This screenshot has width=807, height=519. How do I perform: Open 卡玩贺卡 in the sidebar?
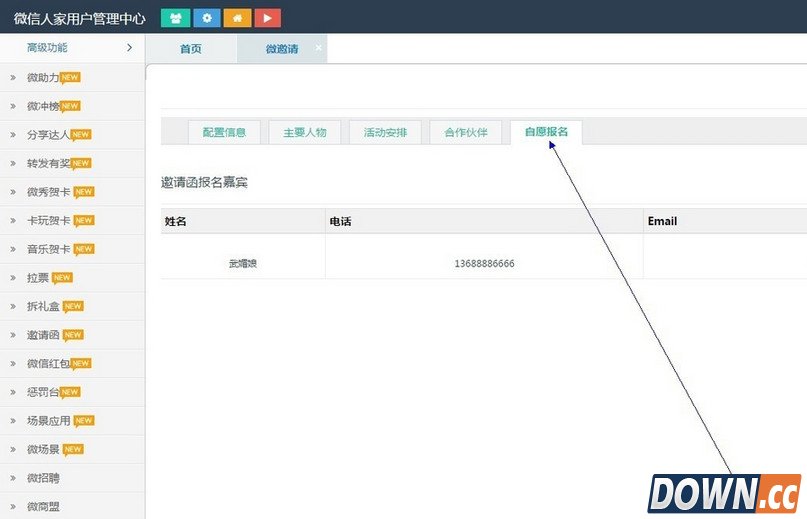[48, 220]
